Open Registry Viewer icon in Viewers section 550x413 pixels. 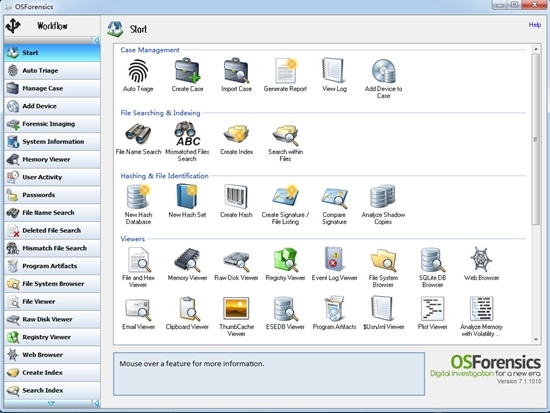286,260
